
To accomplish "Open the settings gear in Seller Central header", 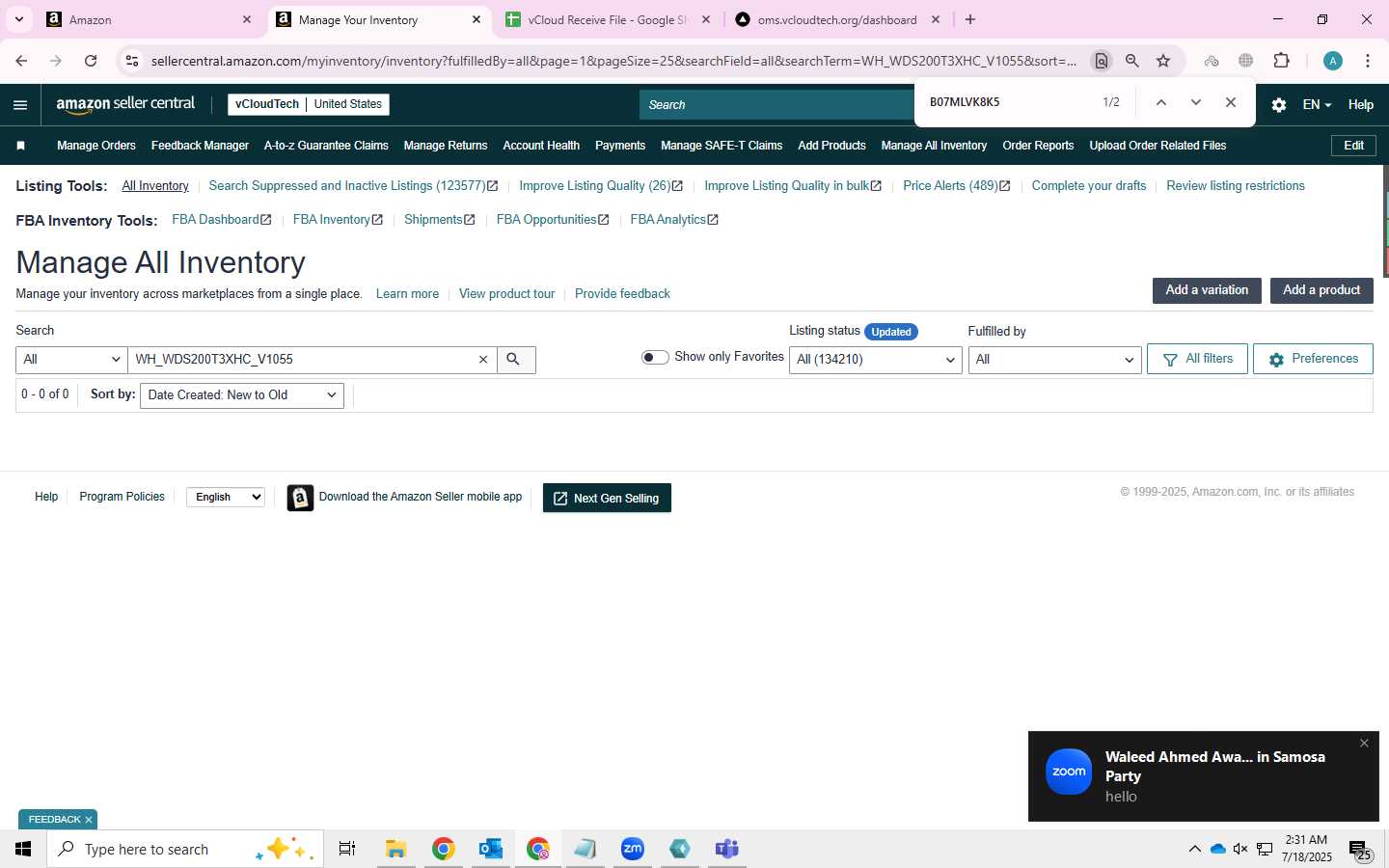I will click(1278, 105).
